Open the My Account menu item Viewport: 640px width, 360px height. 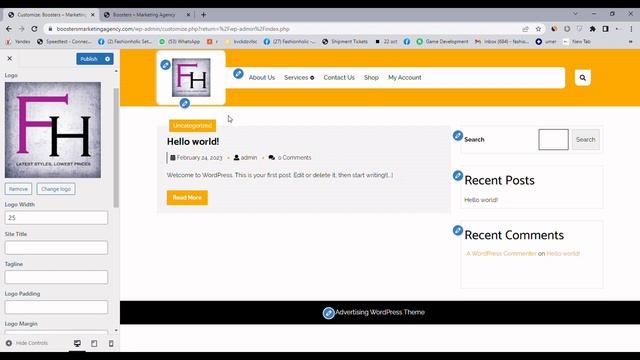404,78
